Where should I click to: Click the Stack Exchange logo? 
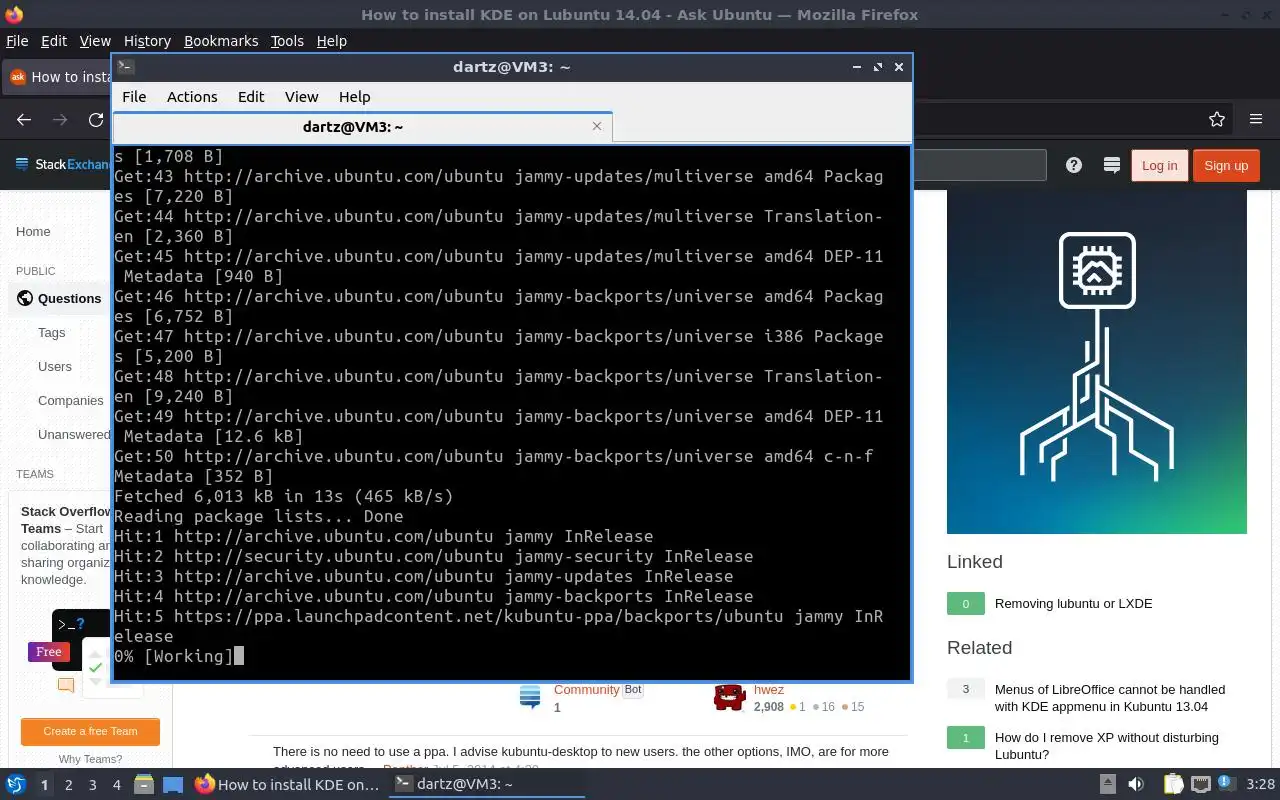click(x=65, y=165)
